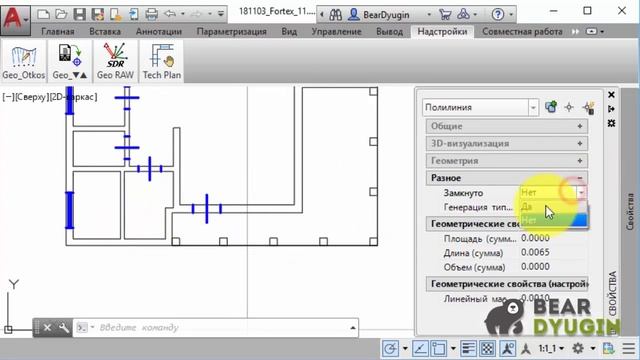Screen dimensions: 640x360
Task: Open the Help question mark icon
Action: click(498, 15)
